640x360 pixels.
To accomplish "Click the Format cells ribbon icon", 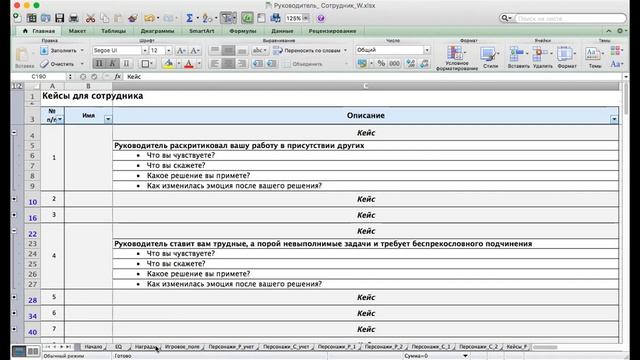I will [567, 58].
